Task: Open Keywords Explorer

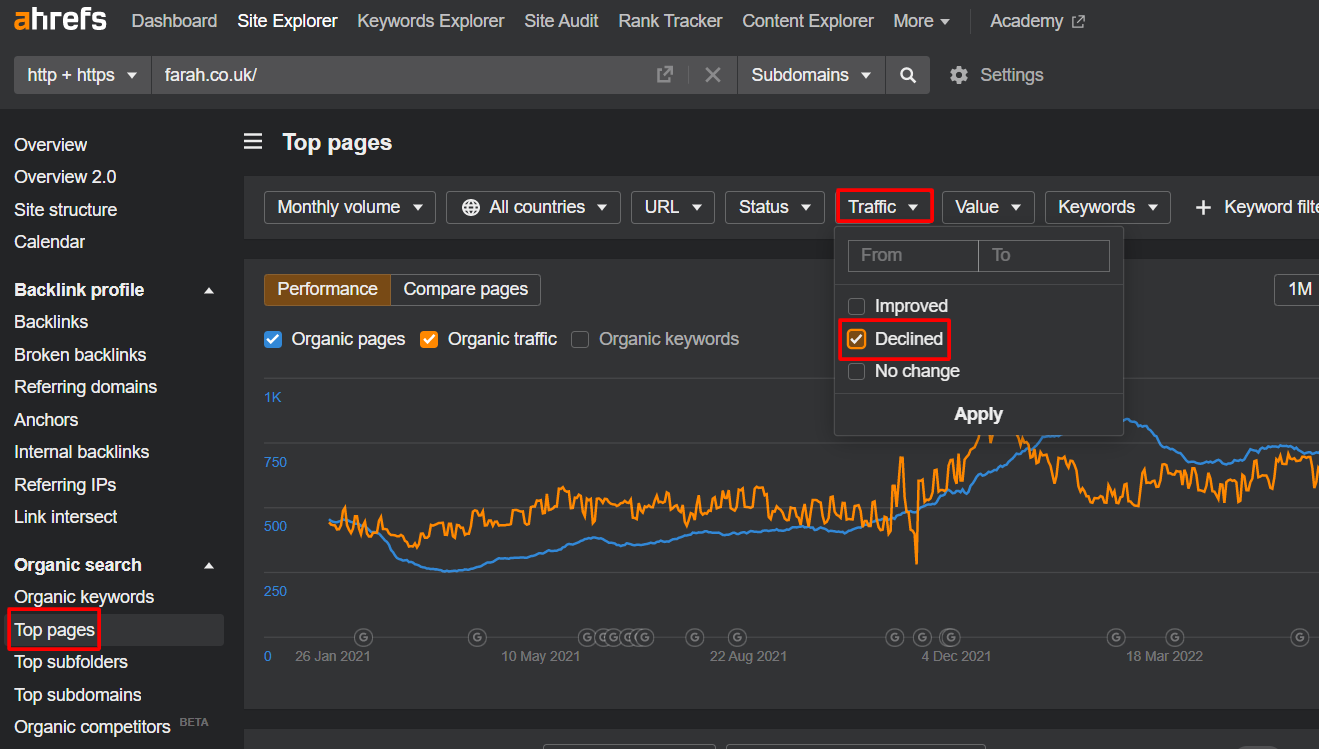Action: coord(431,21)
